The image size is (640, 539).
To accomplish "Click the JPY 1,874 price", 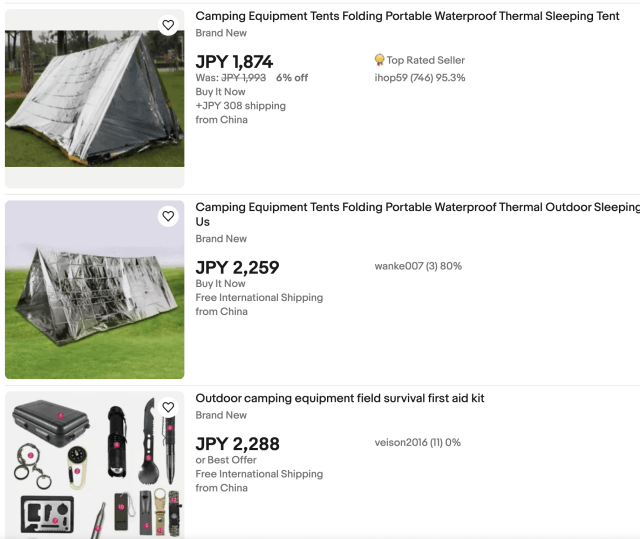I will click(234, 61).
